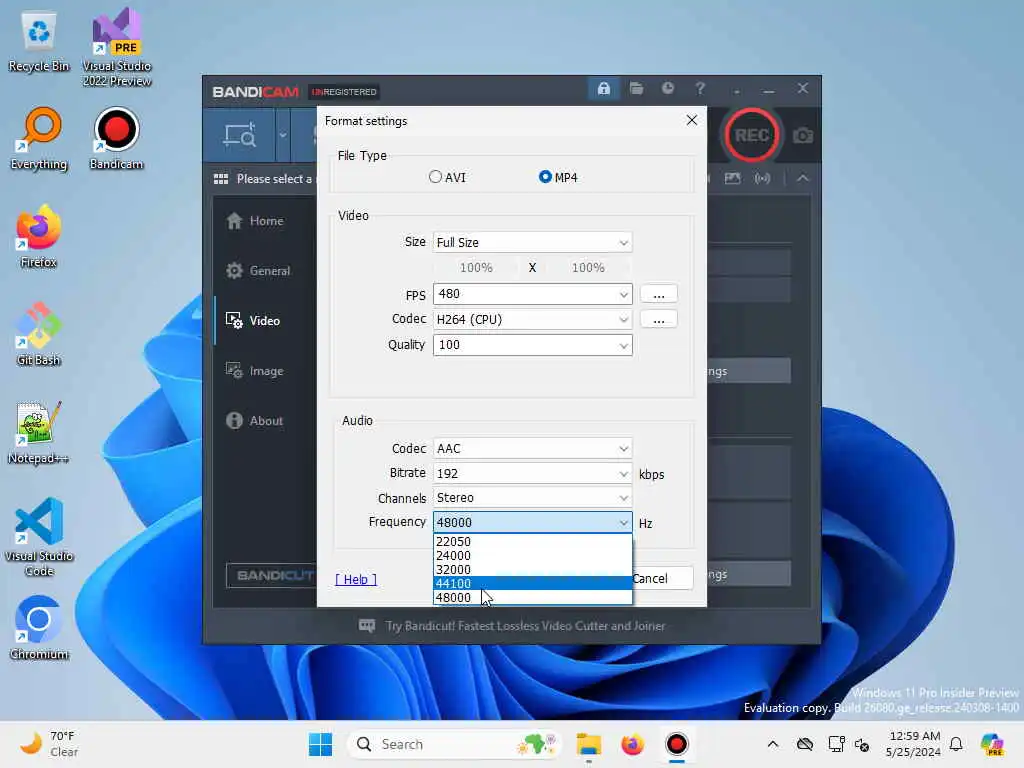Open the video Codec H264 dropdown

click(532, 319)
